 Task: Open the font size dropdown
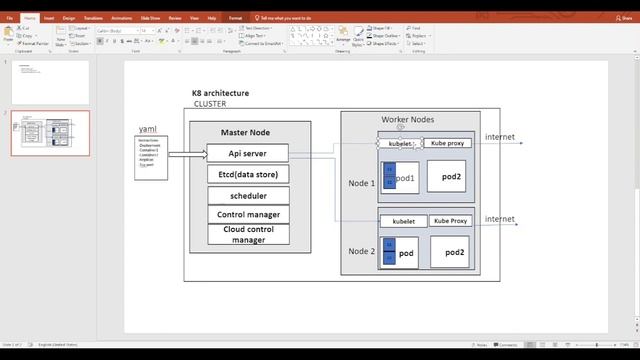tap(153, 31)
